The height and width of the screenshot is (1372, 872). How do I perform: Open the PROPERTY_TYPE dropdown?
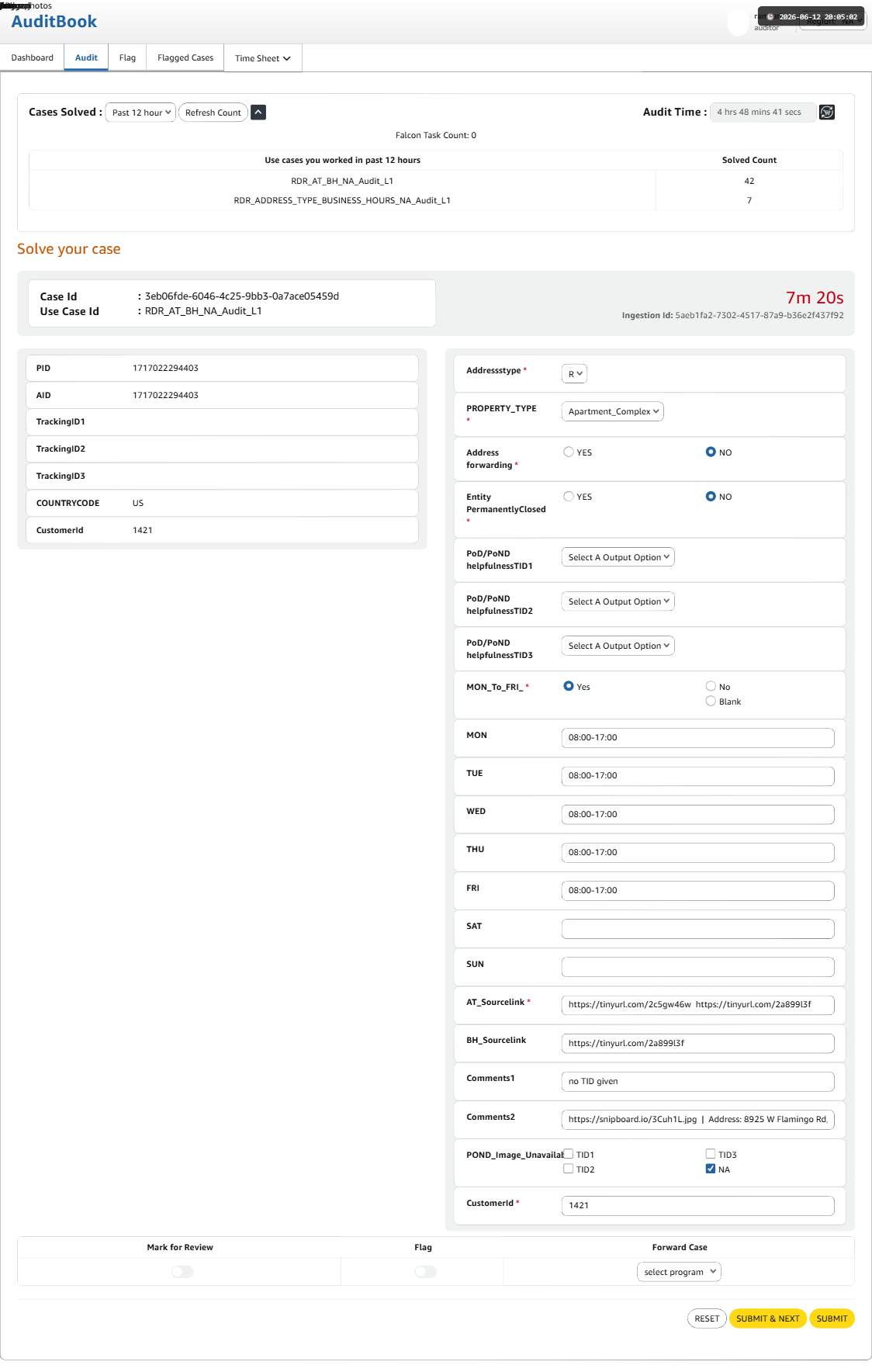pyautogui.click(x=613, y=411)
